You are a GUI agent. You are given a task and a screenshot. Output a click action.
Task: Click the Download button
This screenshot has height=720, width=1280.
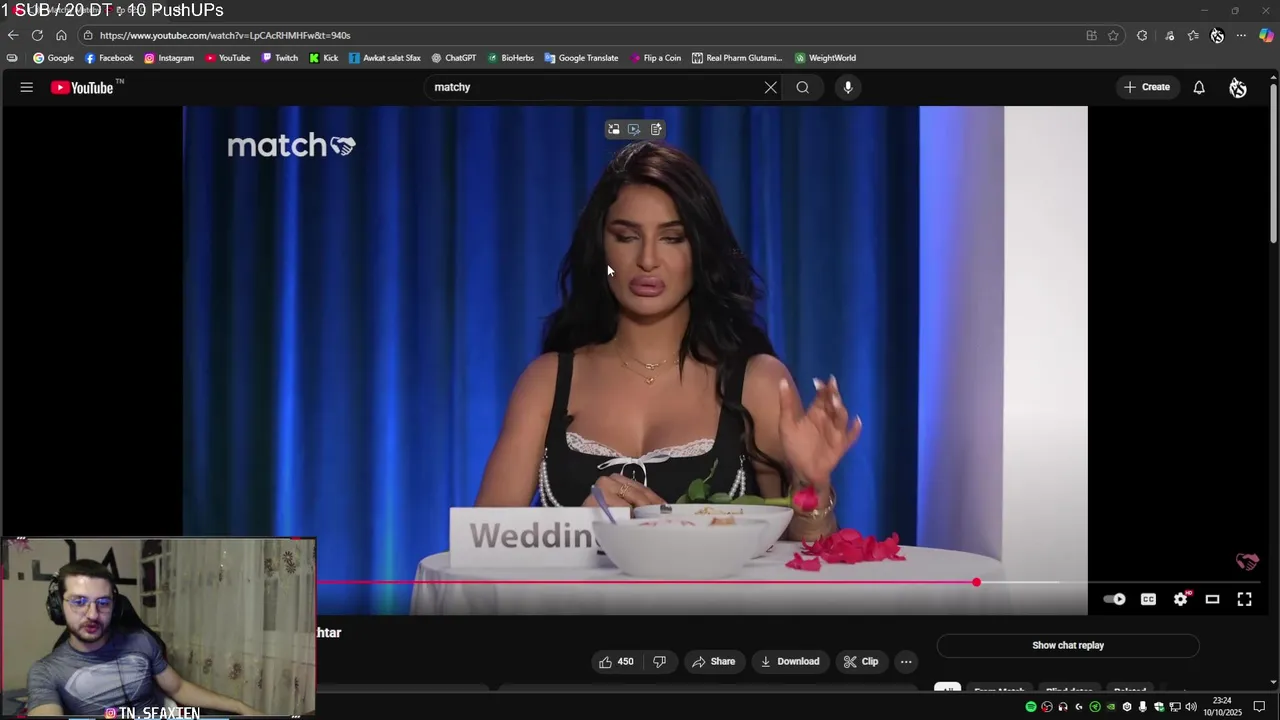tap(790, 661)
